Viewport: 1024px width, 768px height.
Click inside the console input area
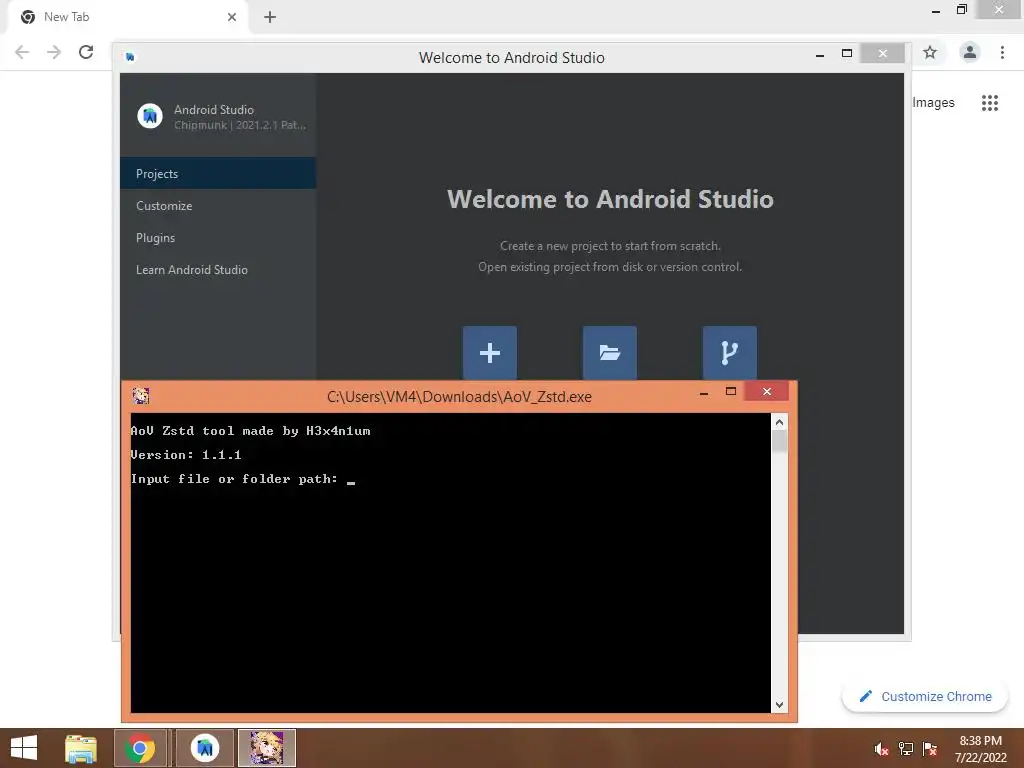[451, 563]
